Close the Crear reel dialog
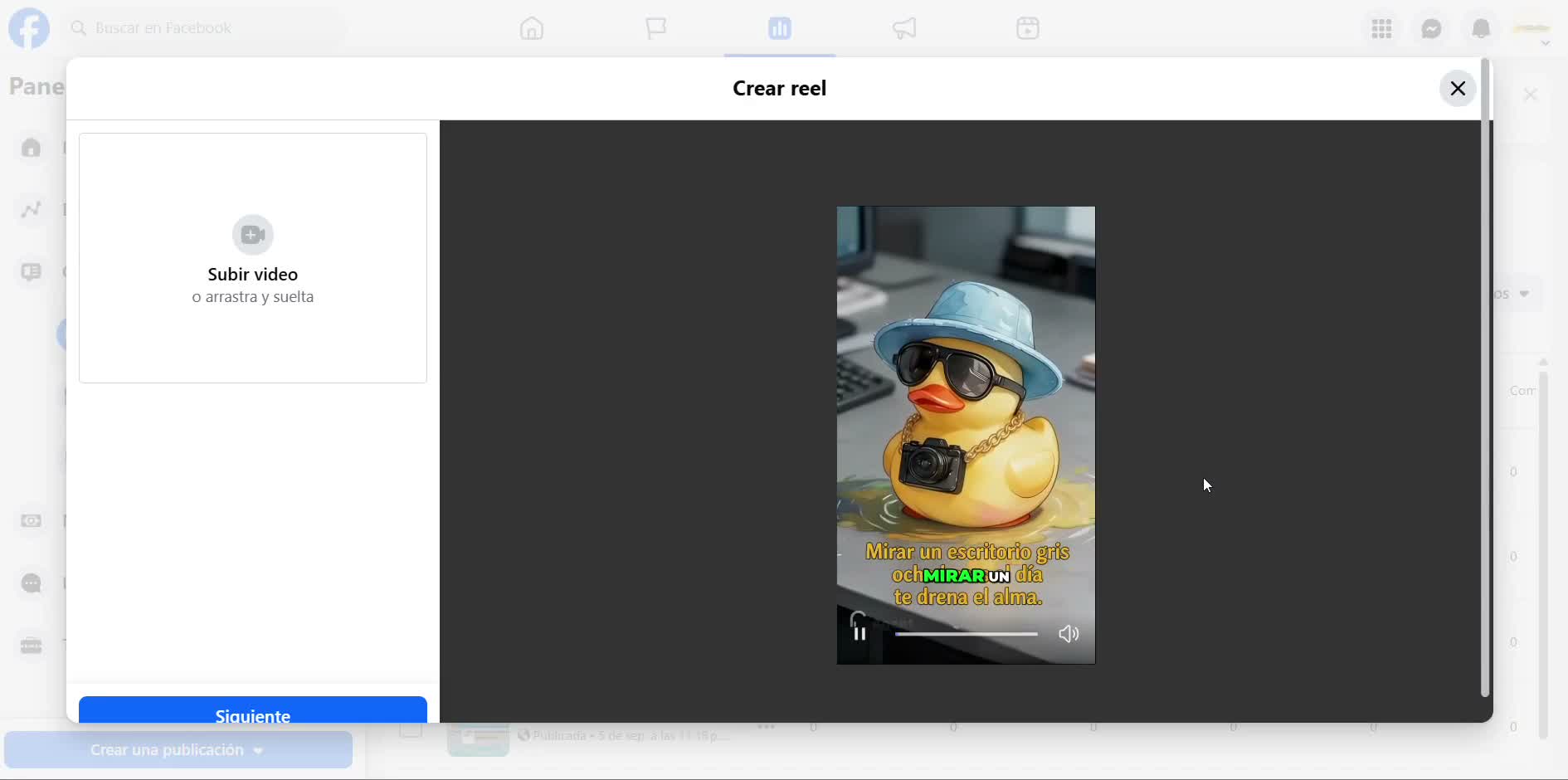Screen dimensions: 1568x780 click(x=1458, y=89)
